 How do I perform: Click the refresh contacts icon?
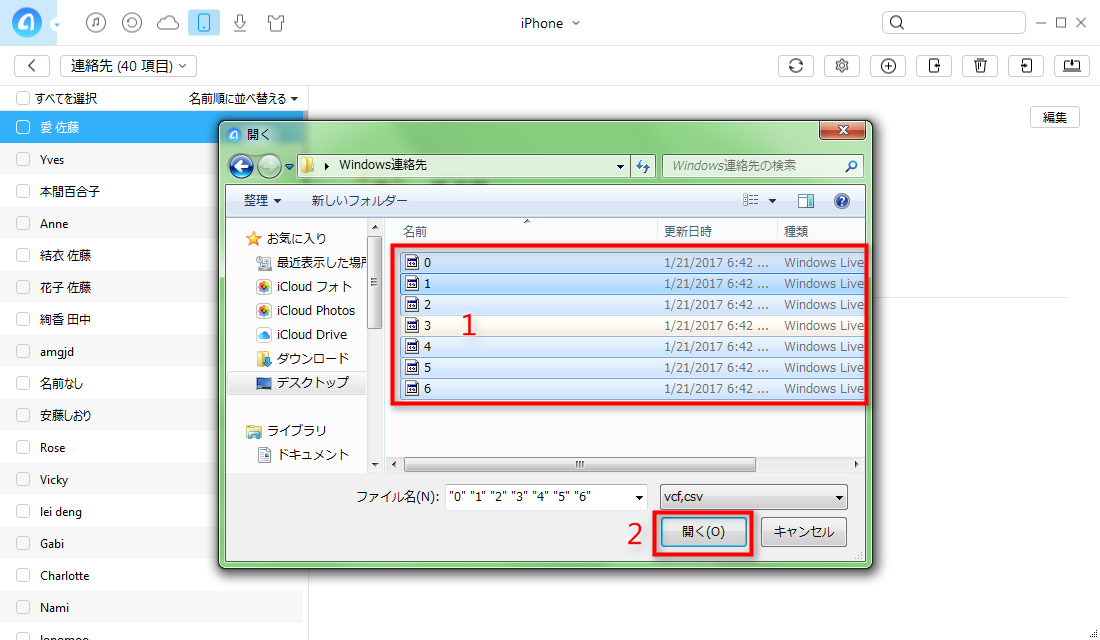[x=796, y=66]
